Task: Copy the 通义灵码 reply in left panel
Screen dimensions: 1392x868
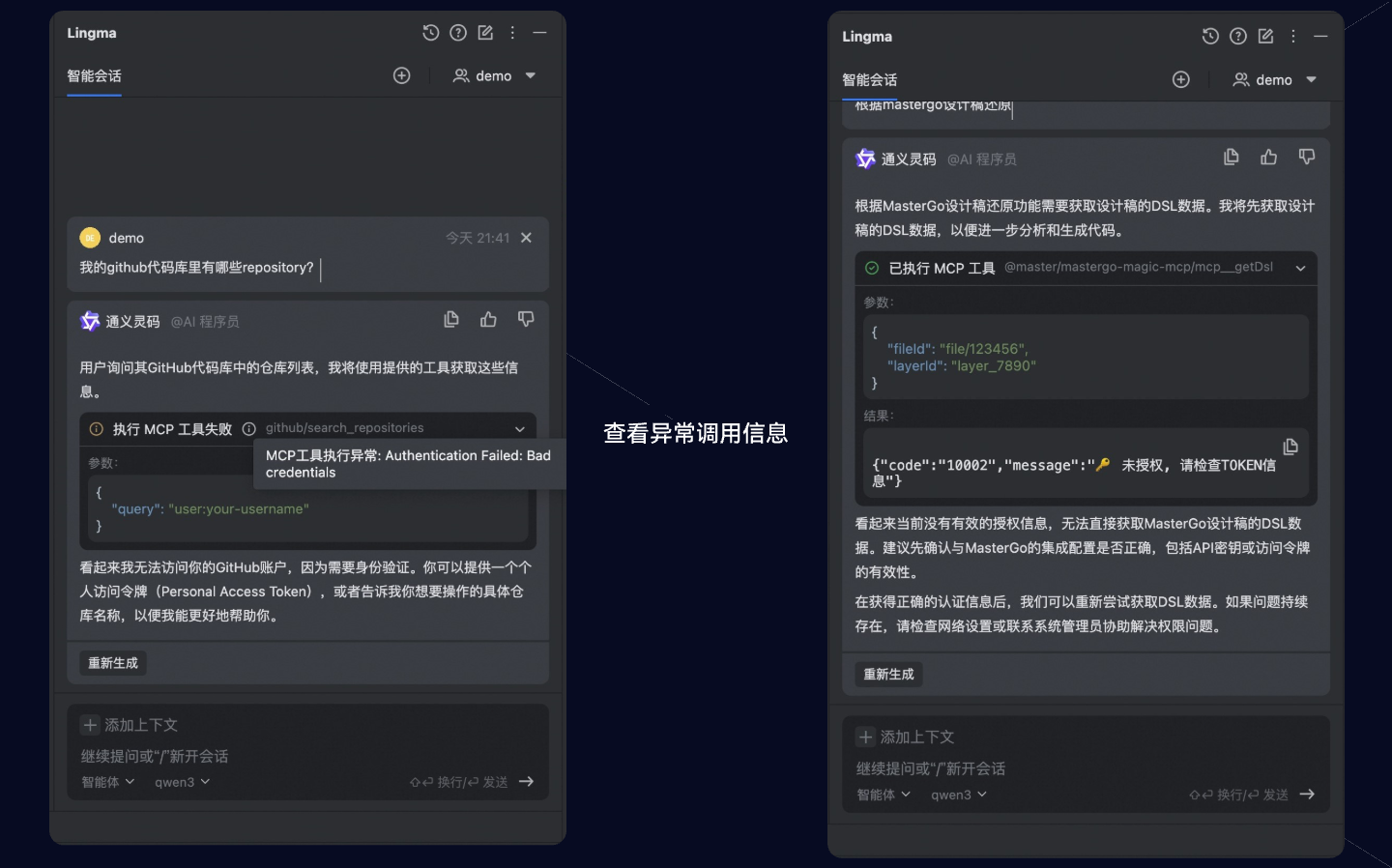Action: 451,319
